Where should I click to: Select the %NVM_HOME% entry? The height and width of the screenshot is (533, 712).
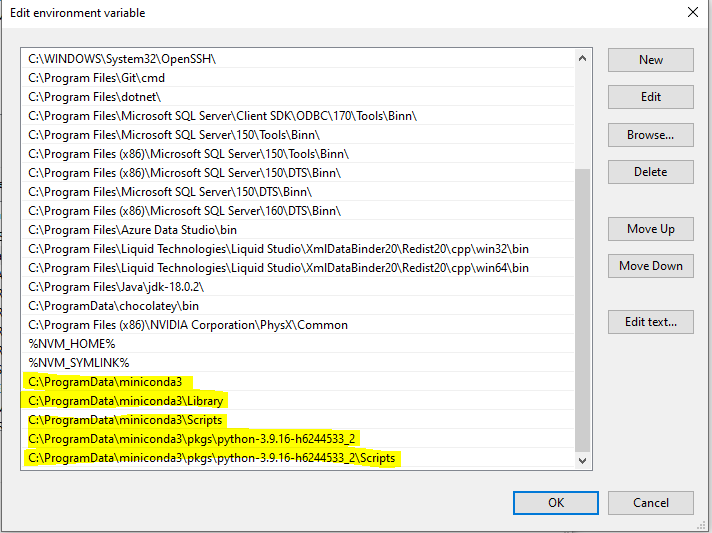click(298, 344)
